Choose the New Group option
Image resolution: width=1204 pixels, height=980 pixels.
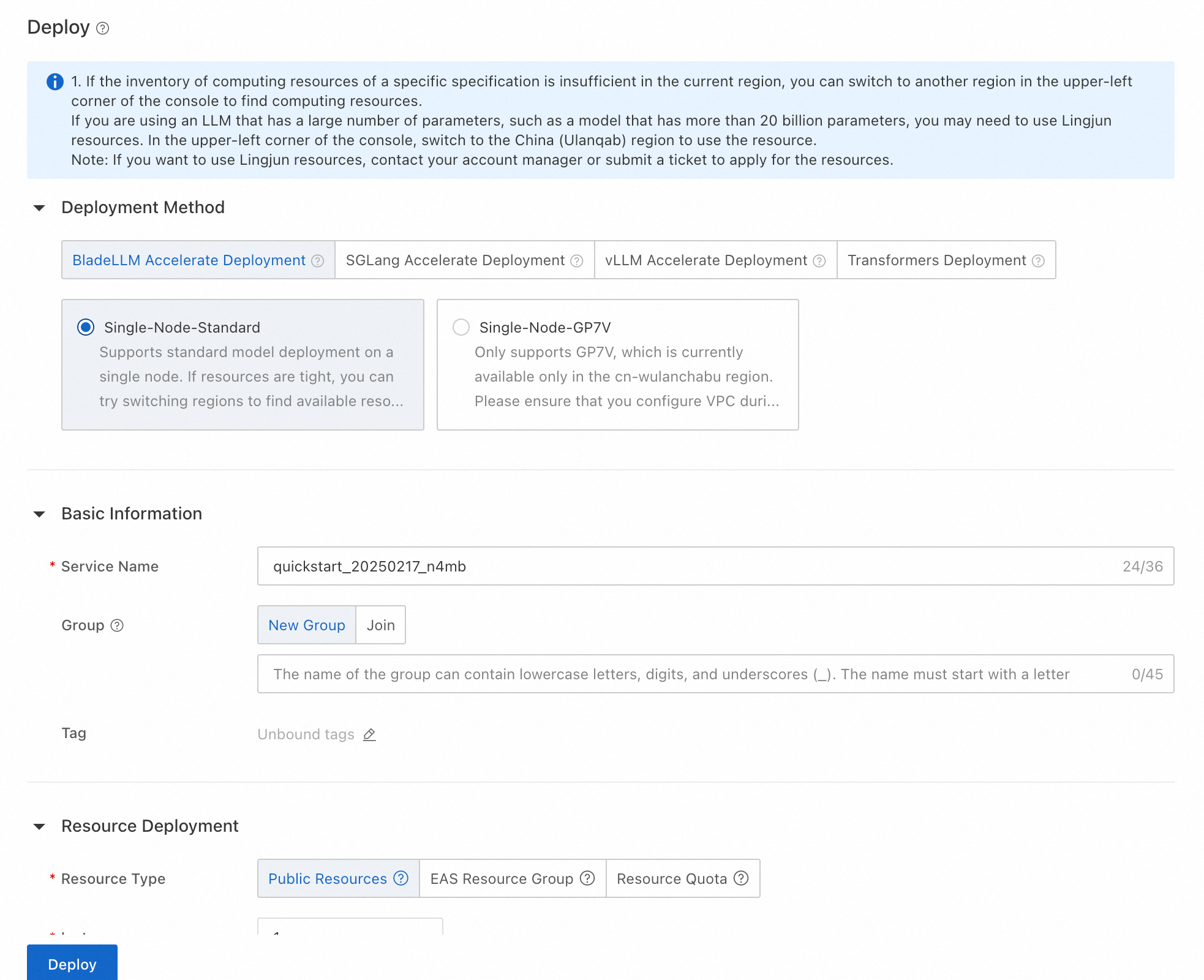point(307,625)
